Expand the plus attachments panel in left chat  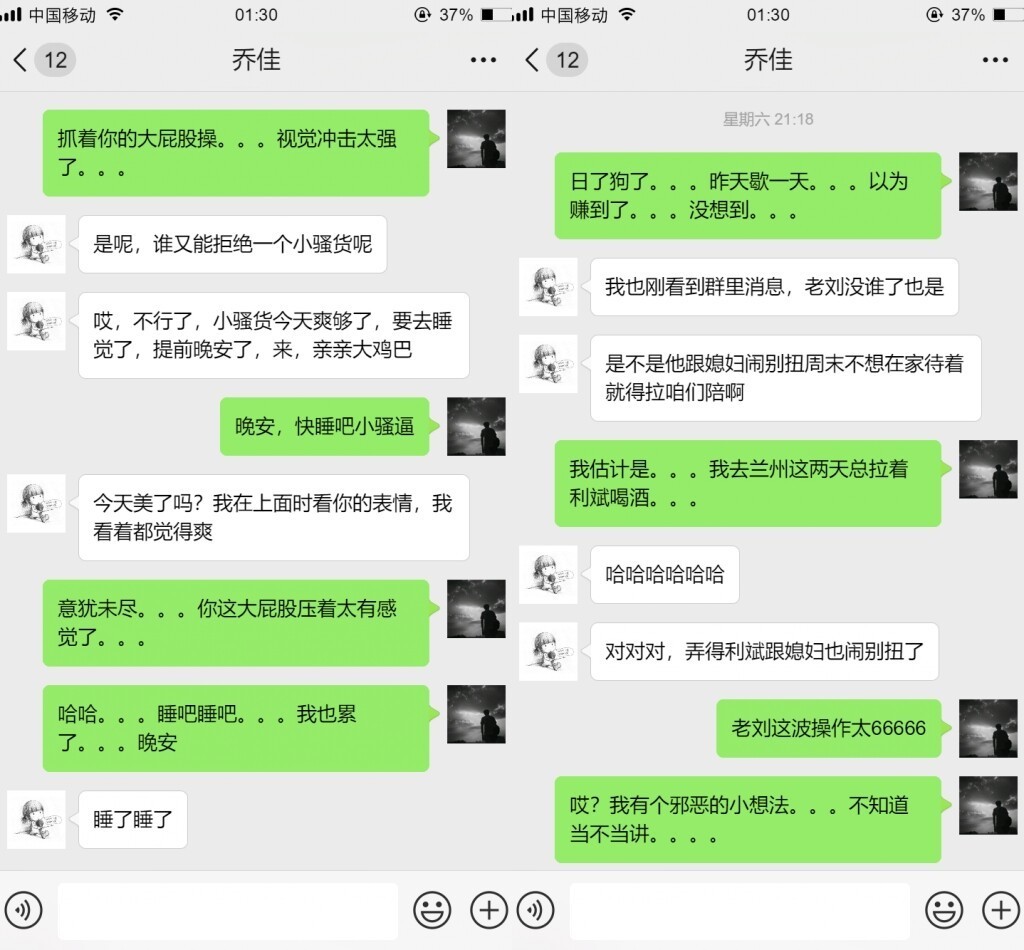pyautogui.click(x=489, y=910)
